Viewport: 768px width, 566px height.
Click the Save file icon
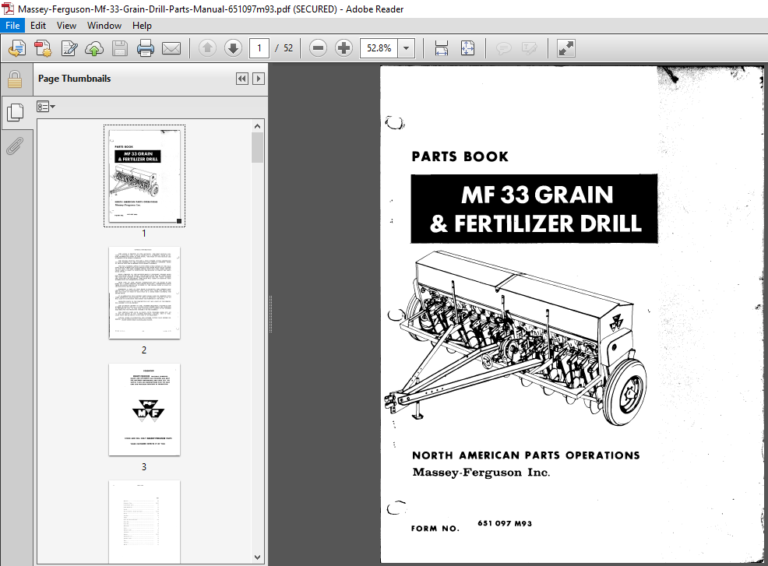pos(120,48)
